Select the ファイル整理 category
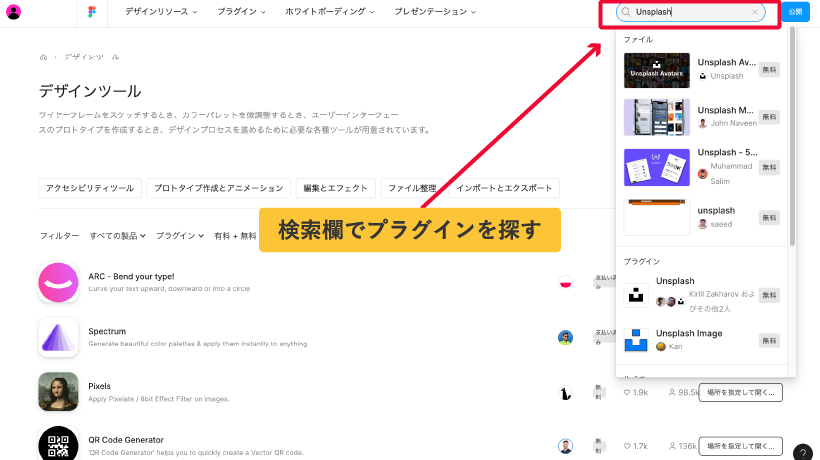Viewport: 820px width, 460px height. pyautogui.click(x=412, y=188)
